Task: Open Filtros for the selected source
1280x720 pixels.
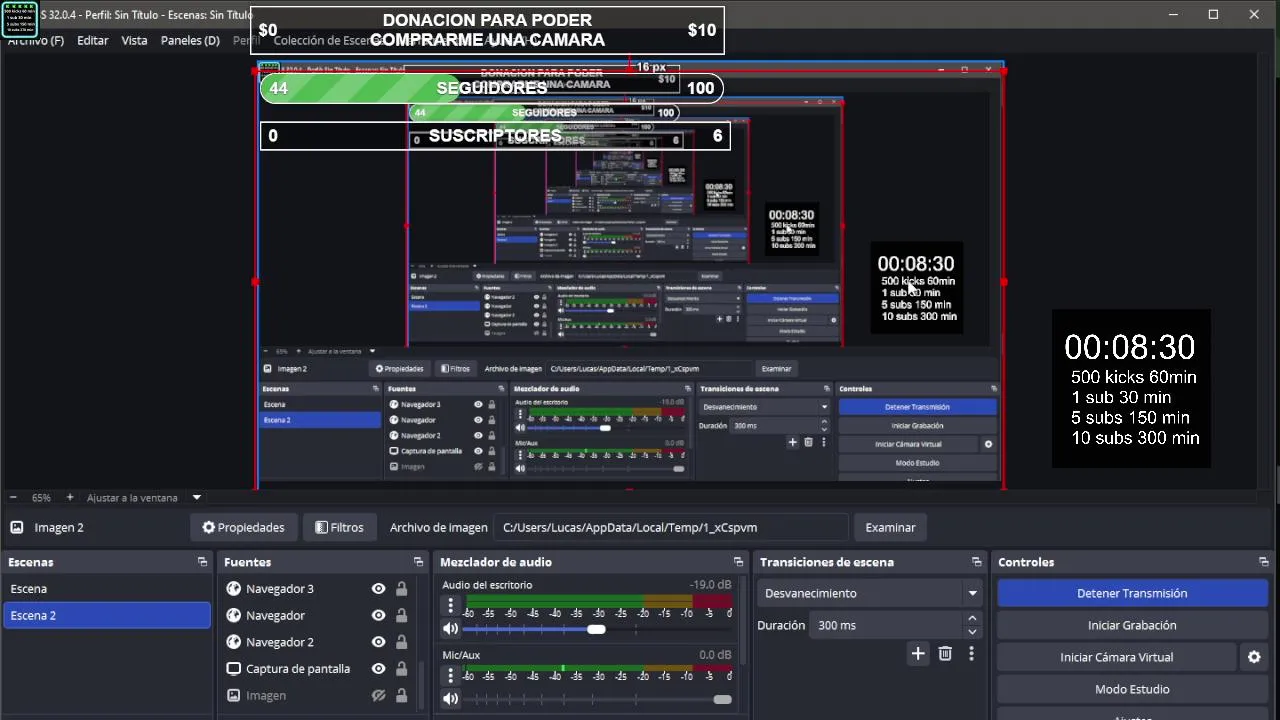Action: click(x=339, y=527)
